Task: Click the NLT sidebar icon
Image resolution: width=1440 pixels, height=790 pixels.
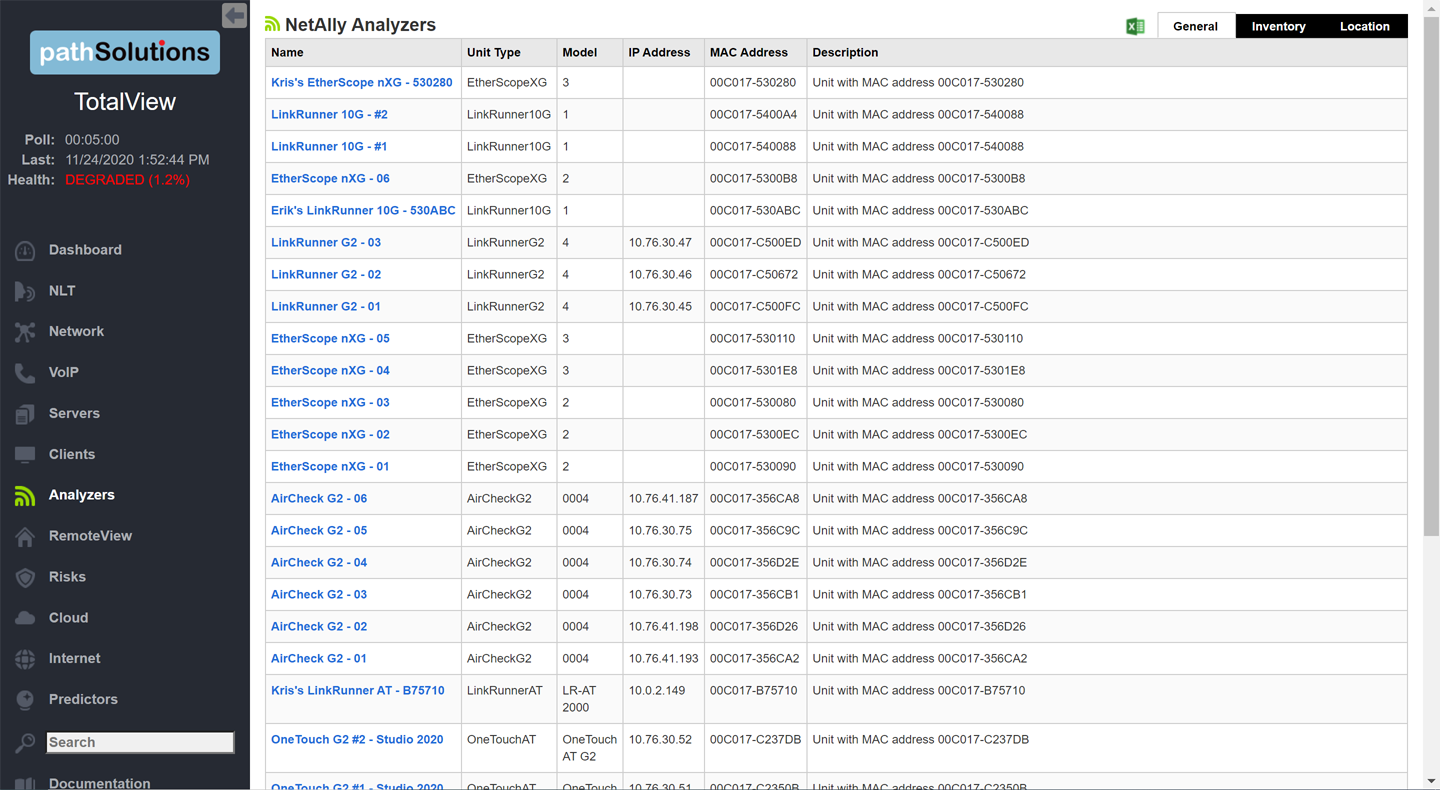Action: point(25,291)
